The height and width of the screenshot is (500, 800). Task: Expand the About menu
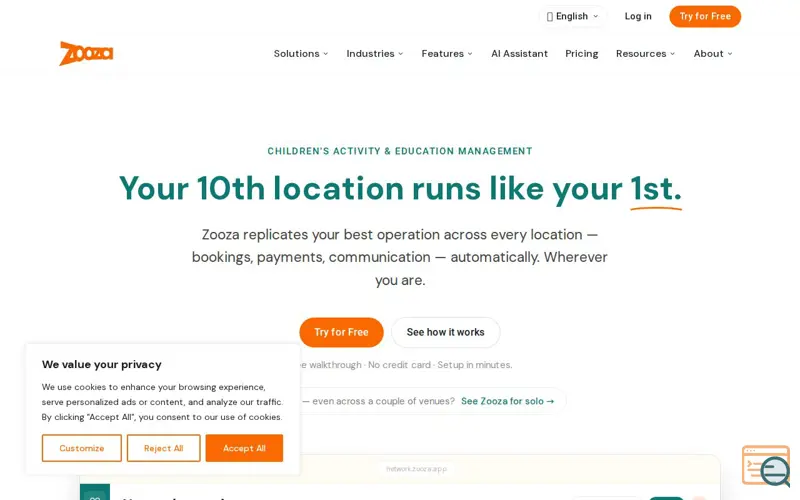point(713,54)
